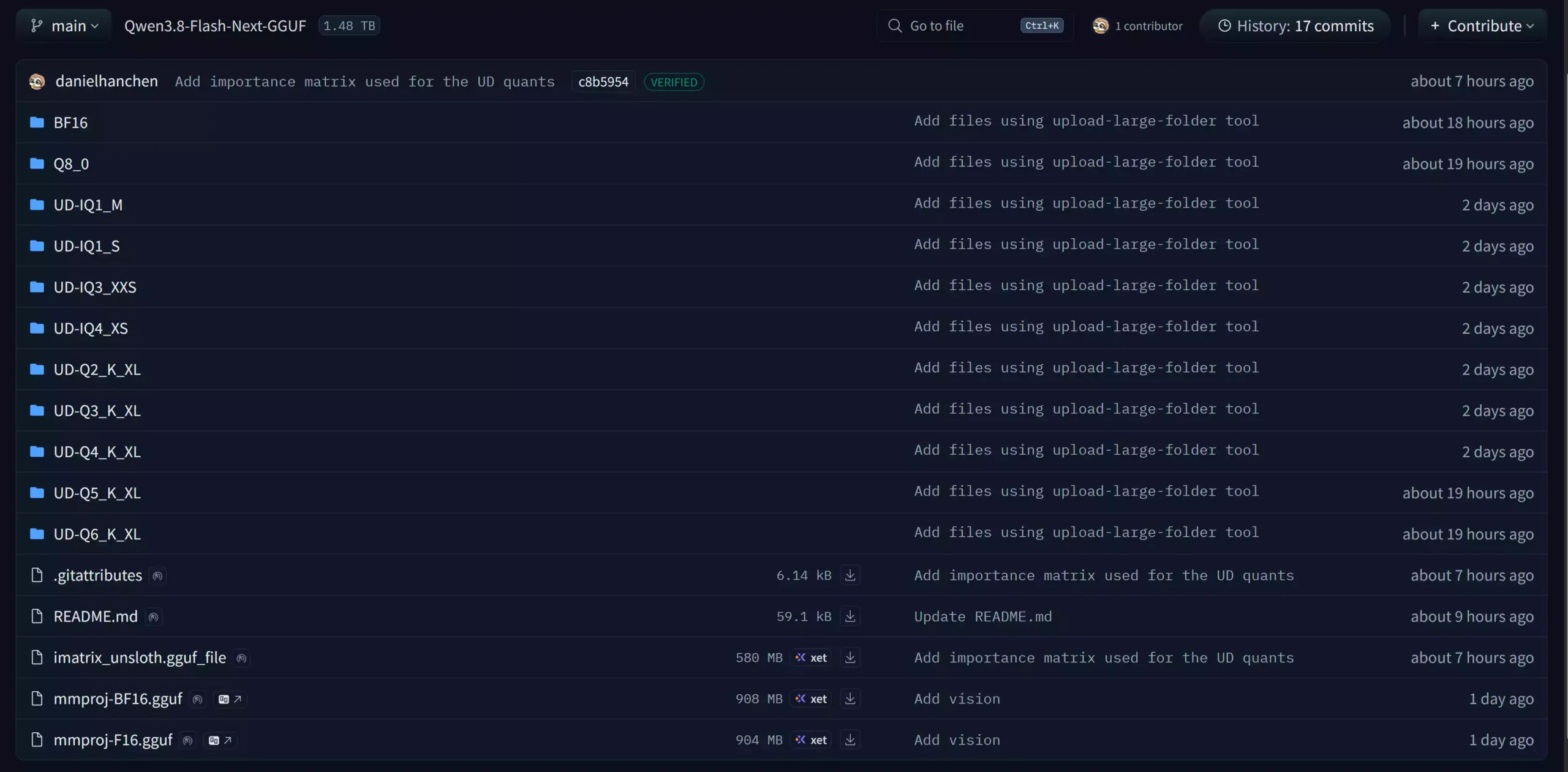Viewport: 1568px width, 772px height.
Task: Click the git branch icon beside main
Action: tap(37, 26)
